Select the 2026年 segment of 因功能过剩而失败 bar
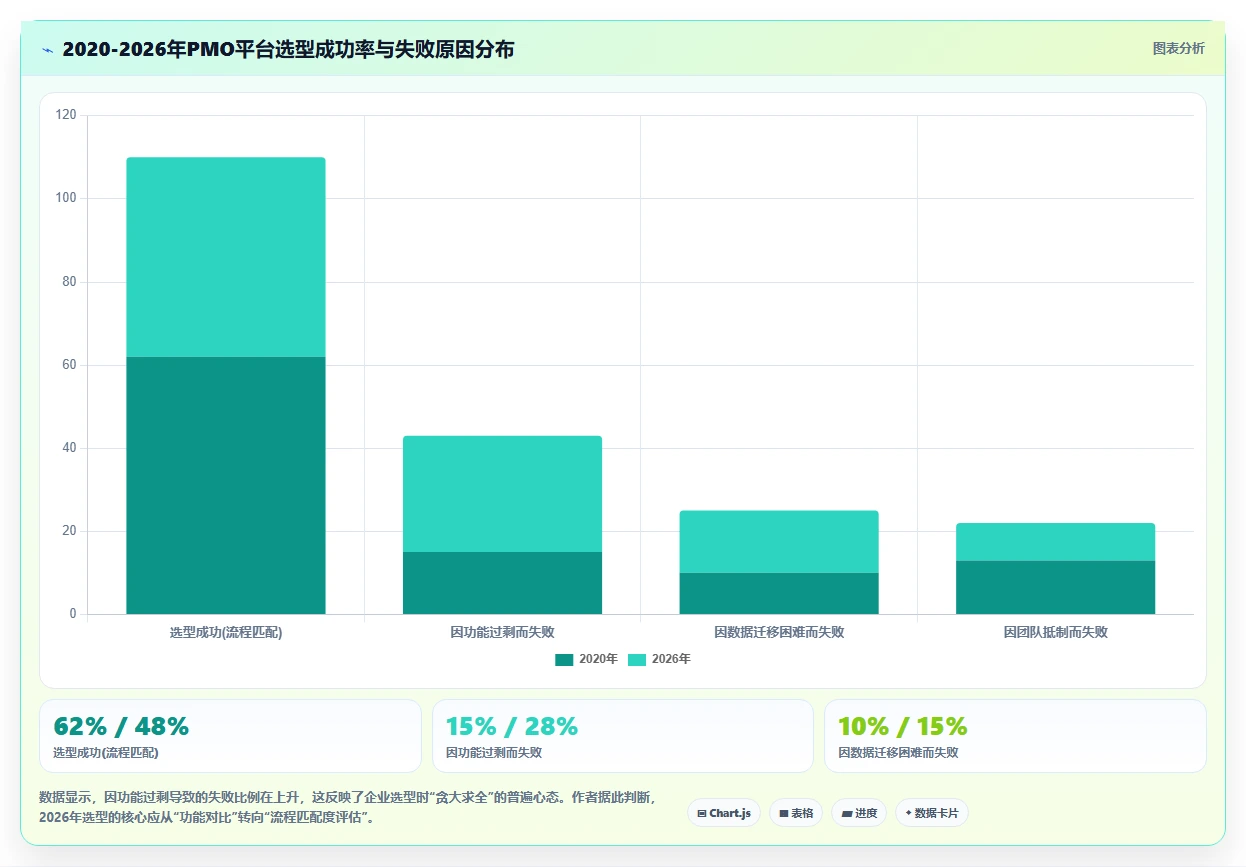This screenshot has width=1246, height=867. tap(502, 494)
